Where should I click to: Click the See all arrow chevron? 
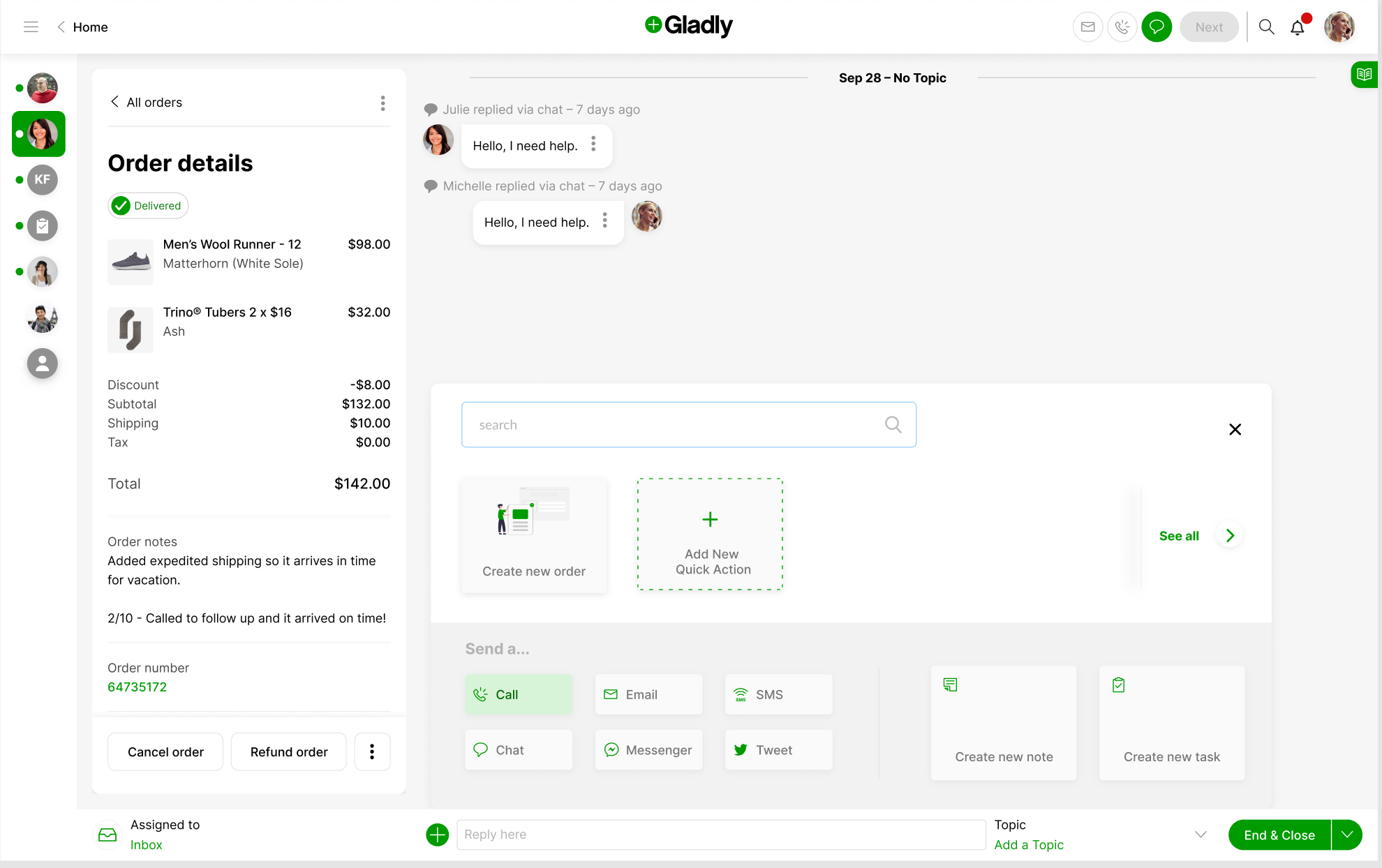[x=1230, y=536]
